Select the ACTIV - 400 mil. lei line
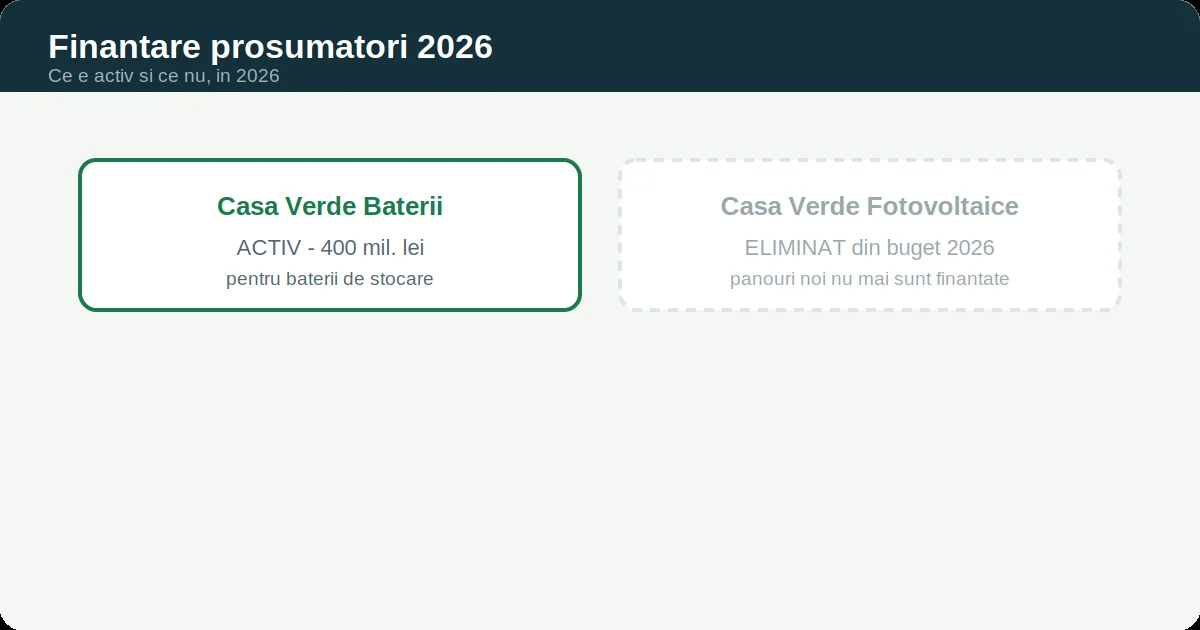Screen dimensions: 1200x630 point(330,248)
